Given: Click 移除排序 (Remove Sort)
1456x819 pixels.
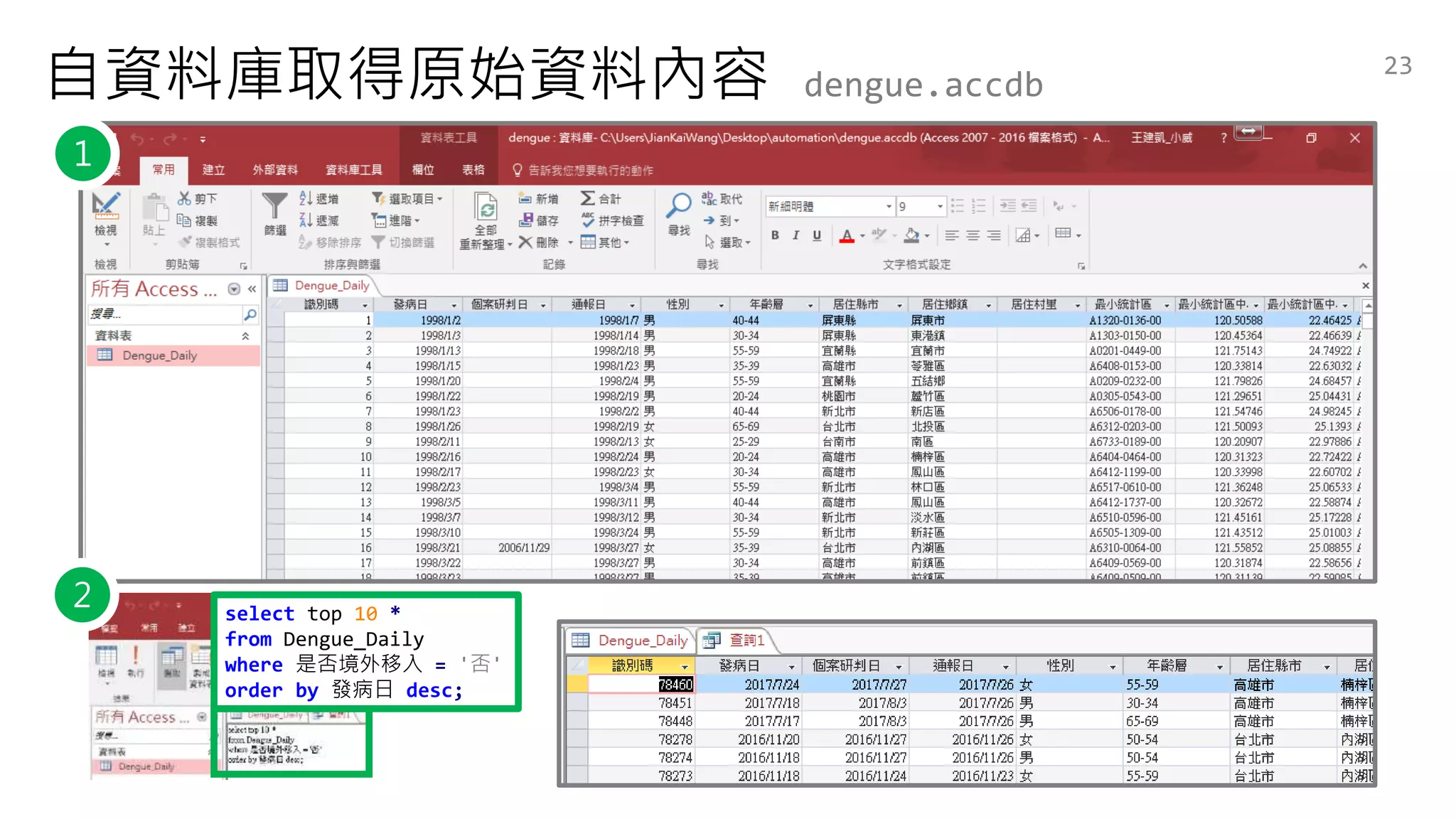Looking at the screenshot, I should click(x=330, y=242).
